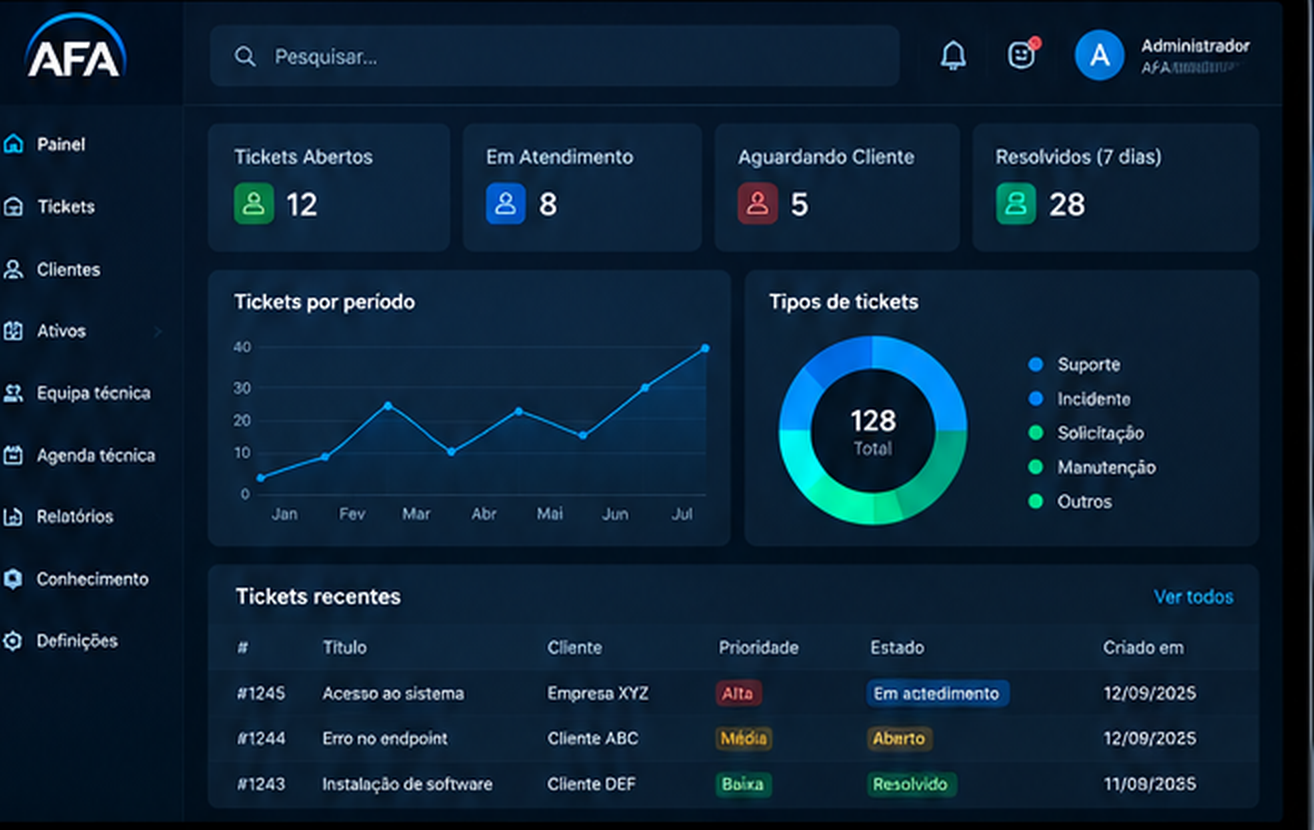Click the Baixa priority badge
The width and height of the screenshot is (1314, 830).
tap(743, 784)
